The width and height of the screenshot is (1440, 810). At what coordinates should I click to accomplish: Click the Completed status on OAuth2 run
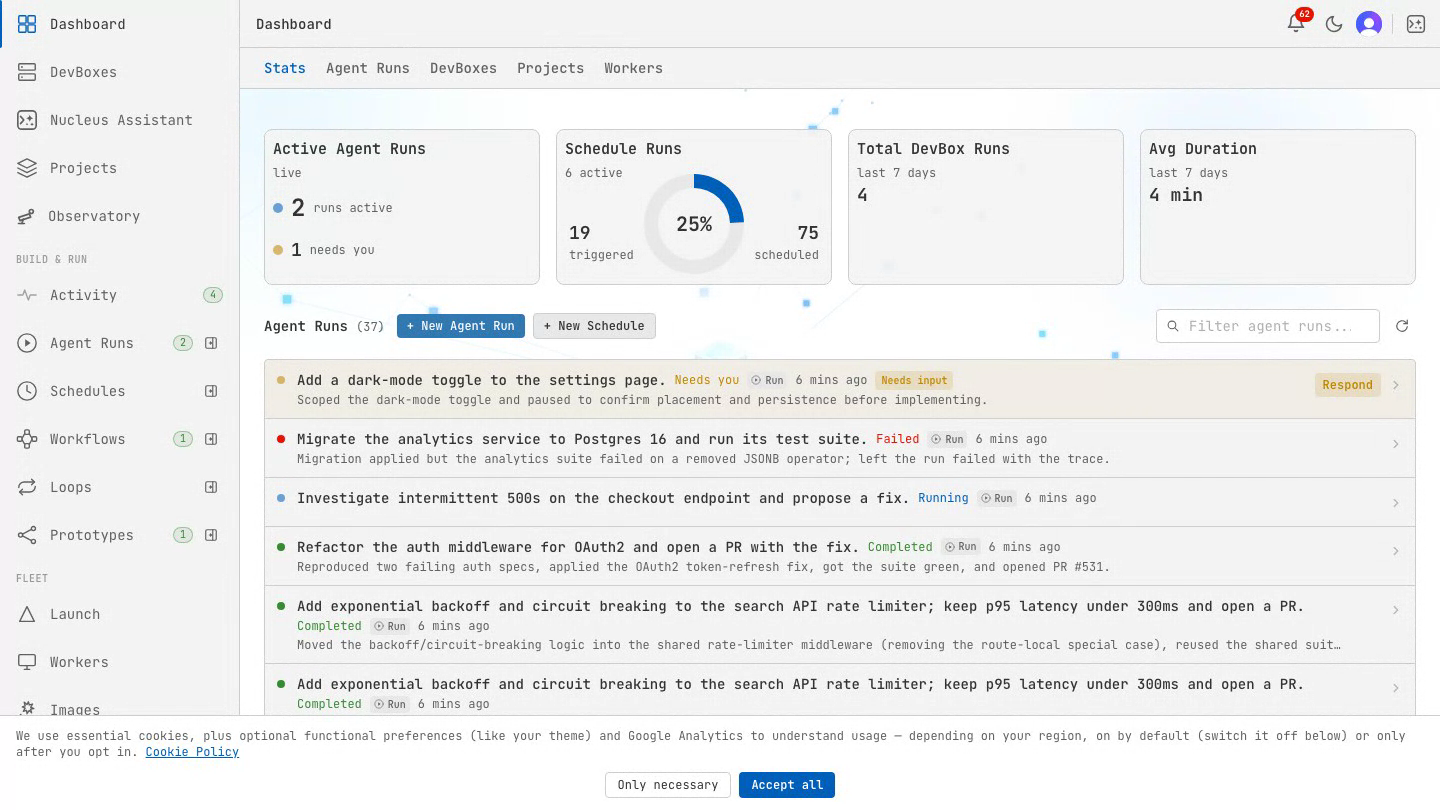pyautogui.click(x=900, y=547)
